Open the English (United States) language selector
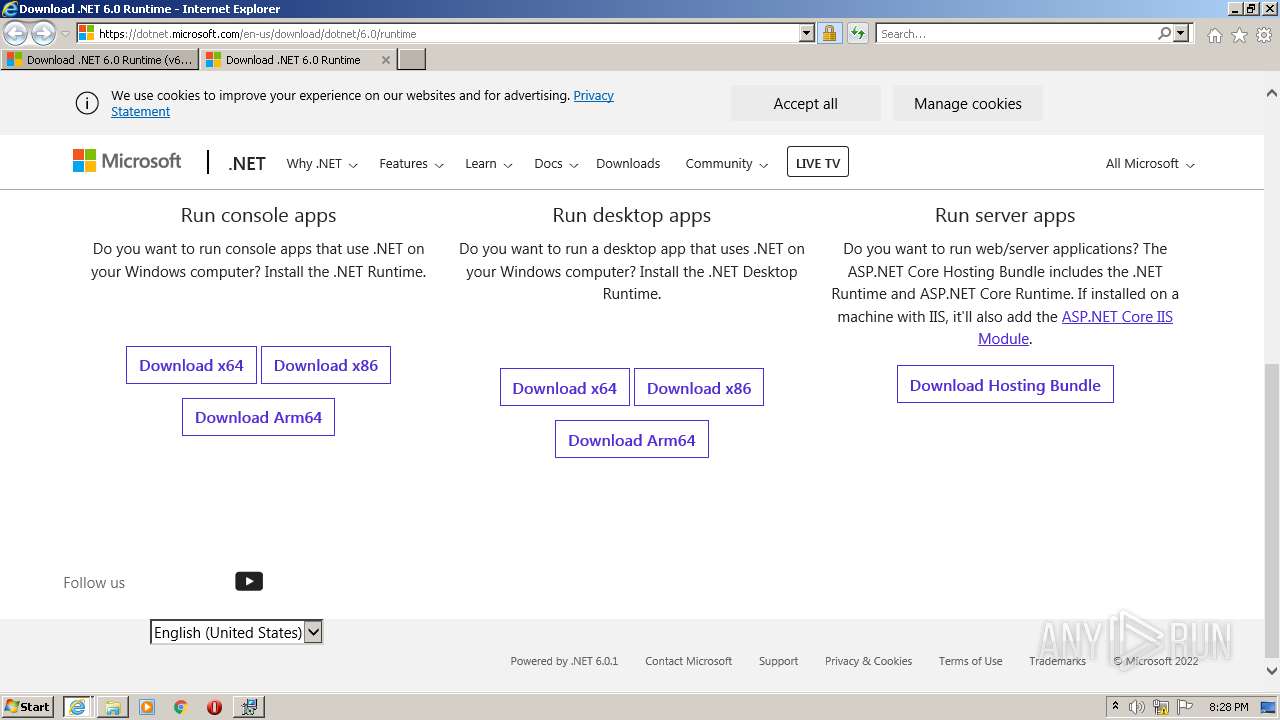Image resolution: width=1280 pixels, height=720 pixels. coord(236,632)
